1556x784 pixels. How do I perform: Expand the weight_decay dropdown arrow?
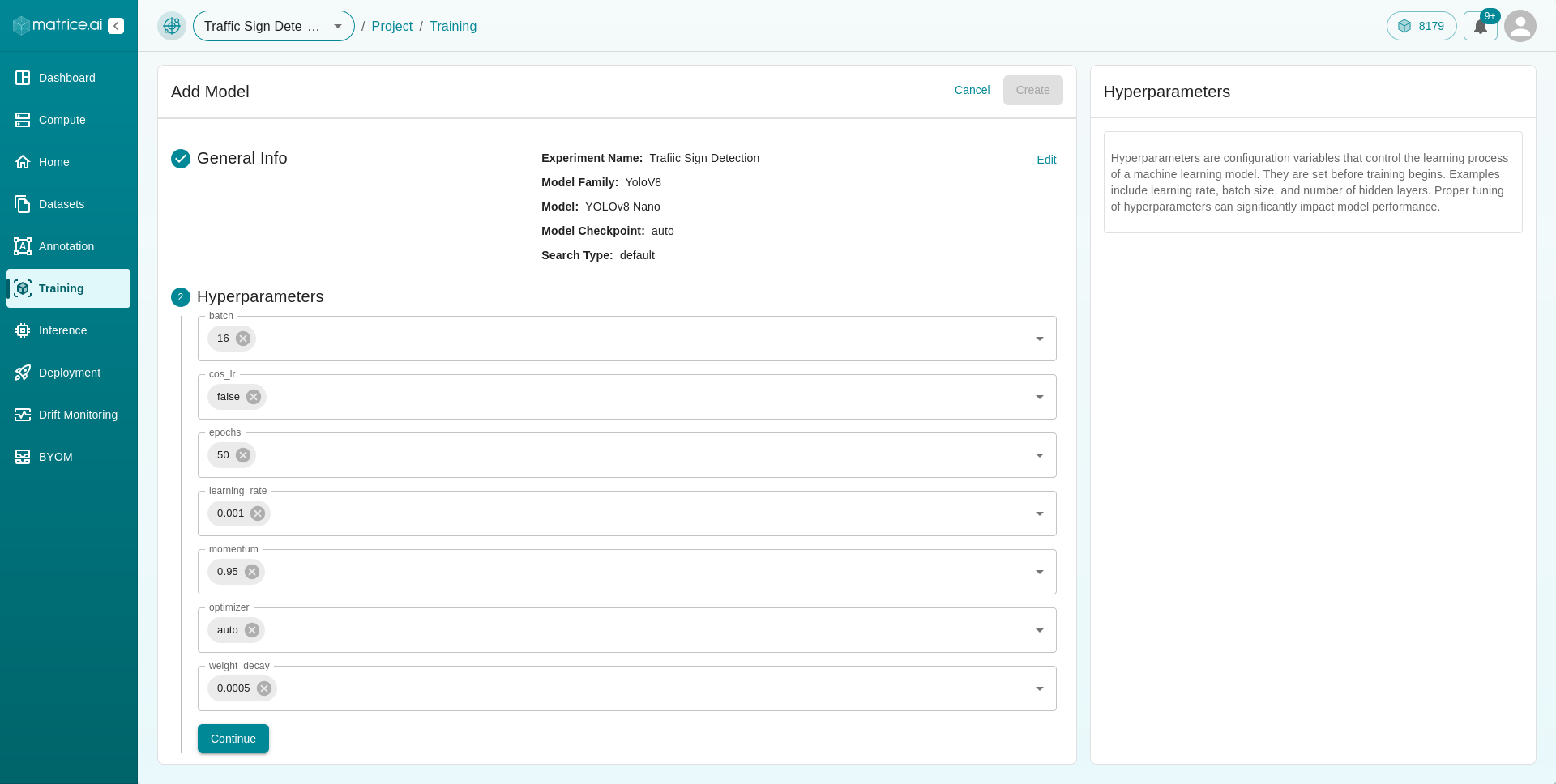click(x=1040, y=688)
